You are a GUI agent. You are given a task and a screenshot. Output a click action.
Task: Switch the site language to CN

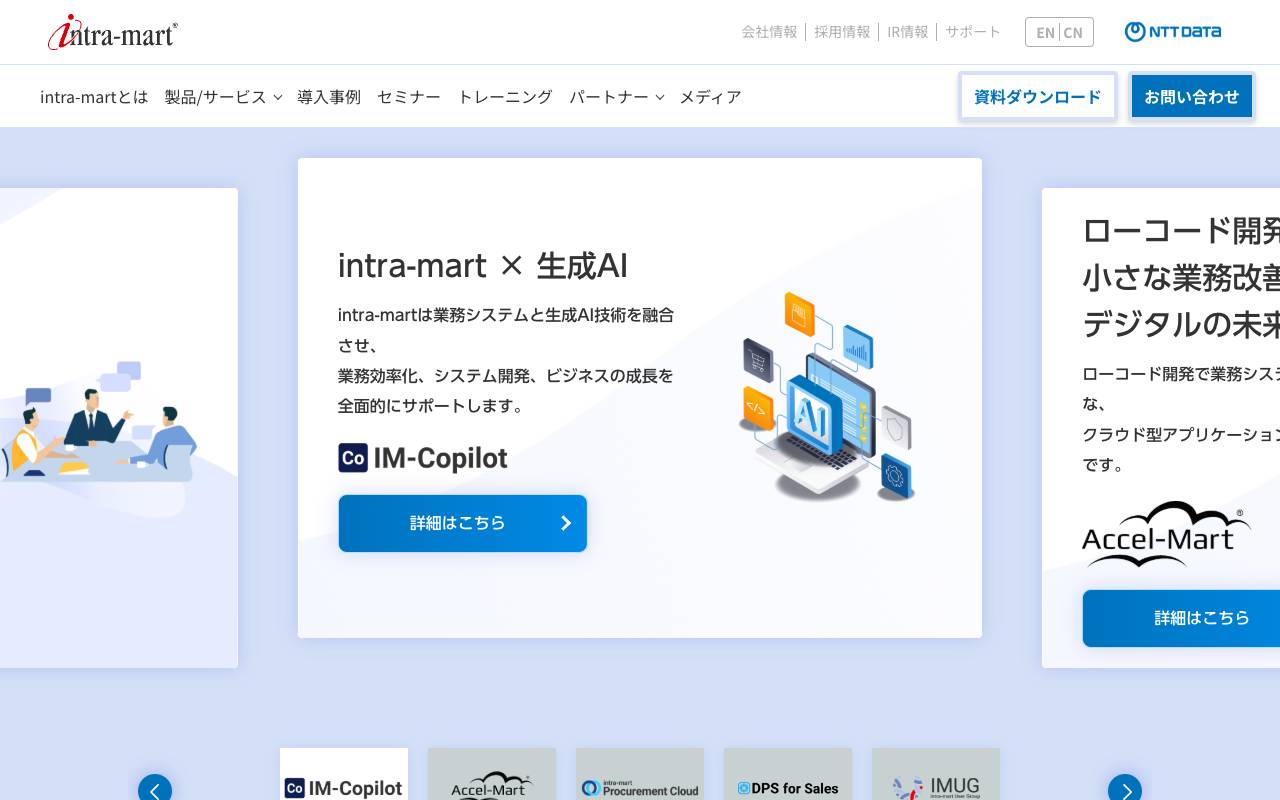point(1074,32)
